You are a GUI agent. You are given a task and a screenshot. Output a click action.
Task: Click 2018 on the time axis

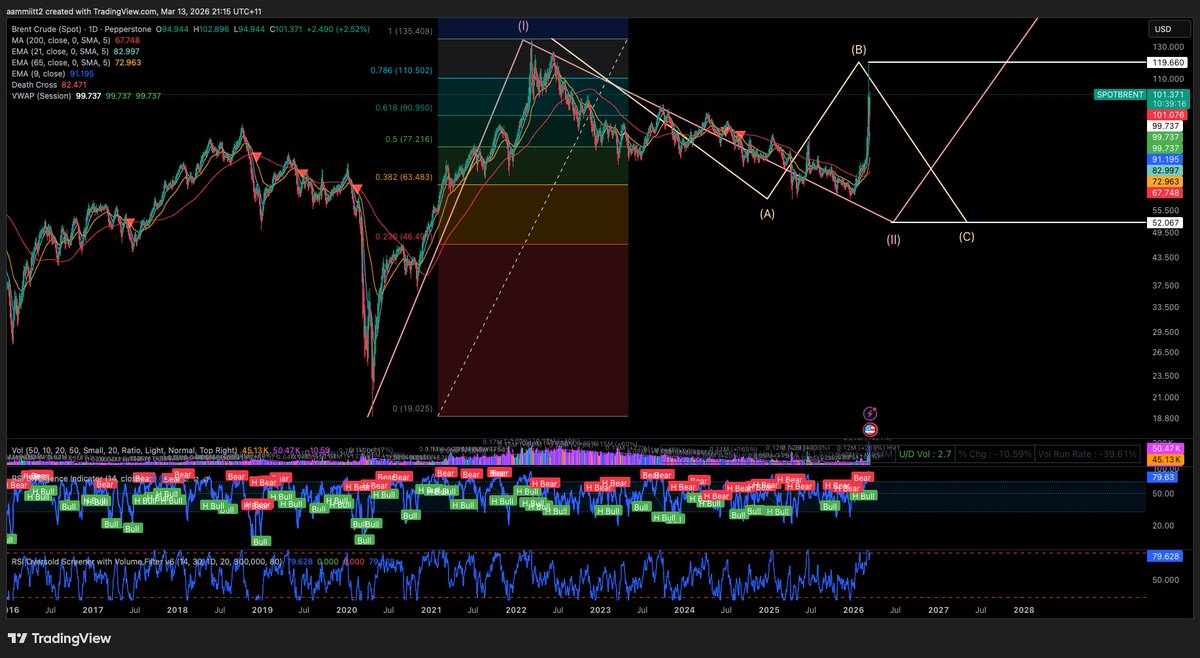click(177, 608)
